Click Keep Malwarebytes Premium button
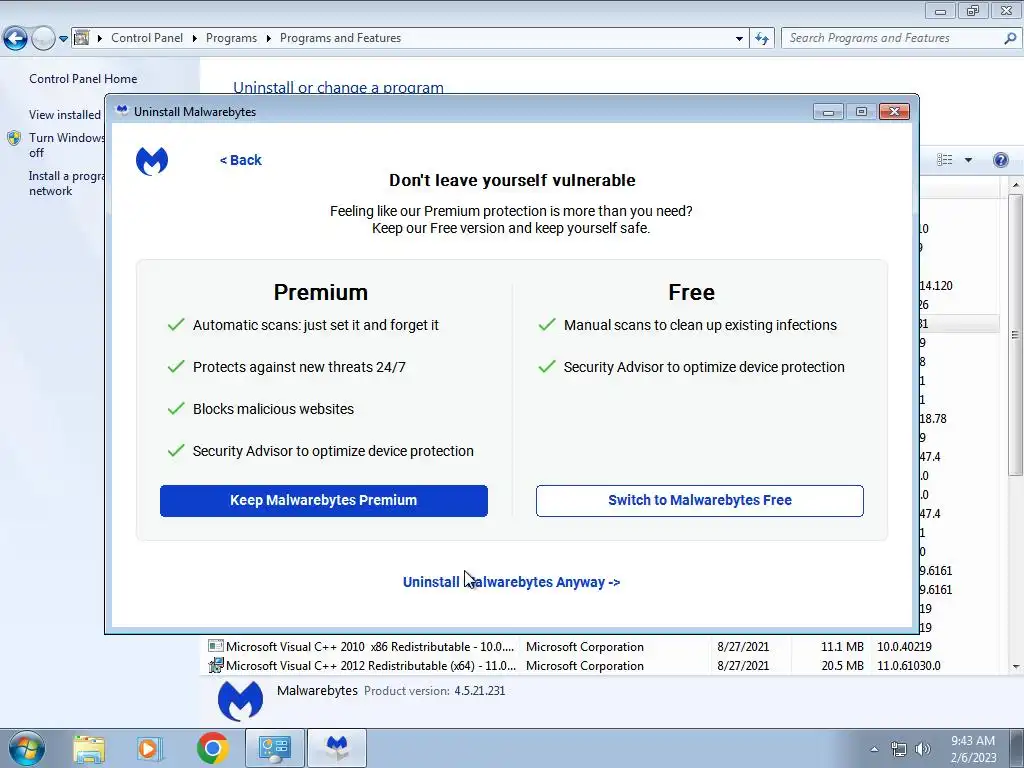 coord(323,500)
